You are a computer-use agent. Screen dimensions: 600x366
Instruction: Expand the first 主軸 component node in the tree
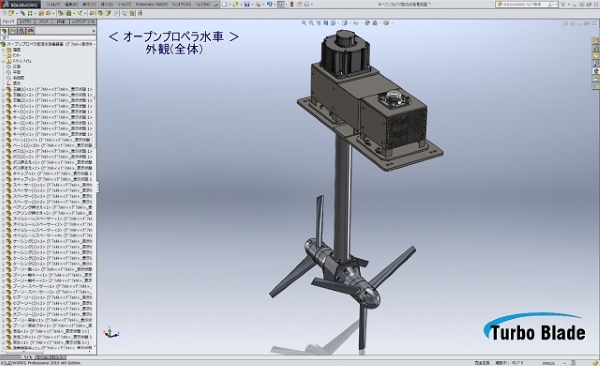pyautogui.click(x=3, y=89)
